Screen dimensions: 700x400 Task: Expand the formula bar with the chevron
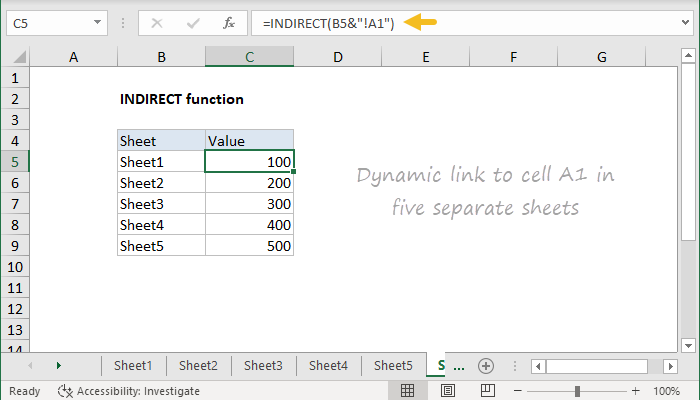click(x=686, y=22)
